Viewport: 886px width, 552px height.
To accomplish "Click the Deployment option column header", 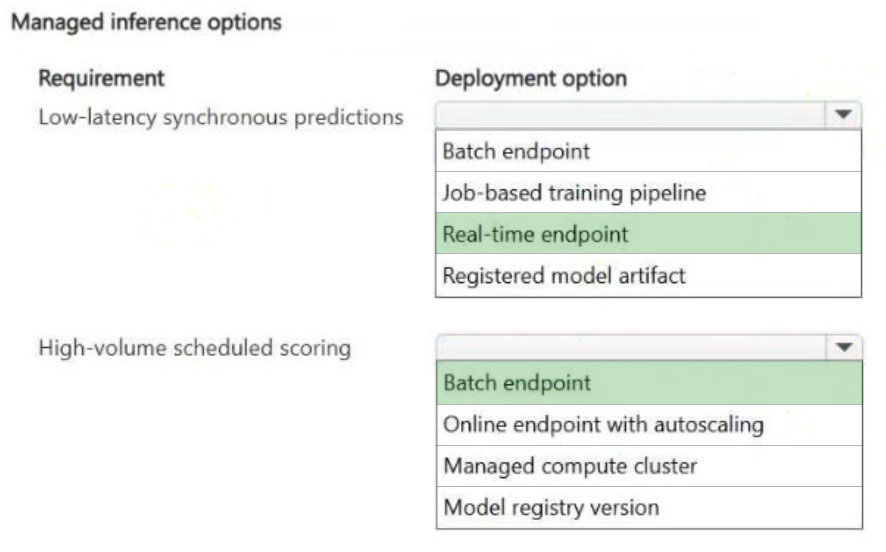I will pos(531,79).
